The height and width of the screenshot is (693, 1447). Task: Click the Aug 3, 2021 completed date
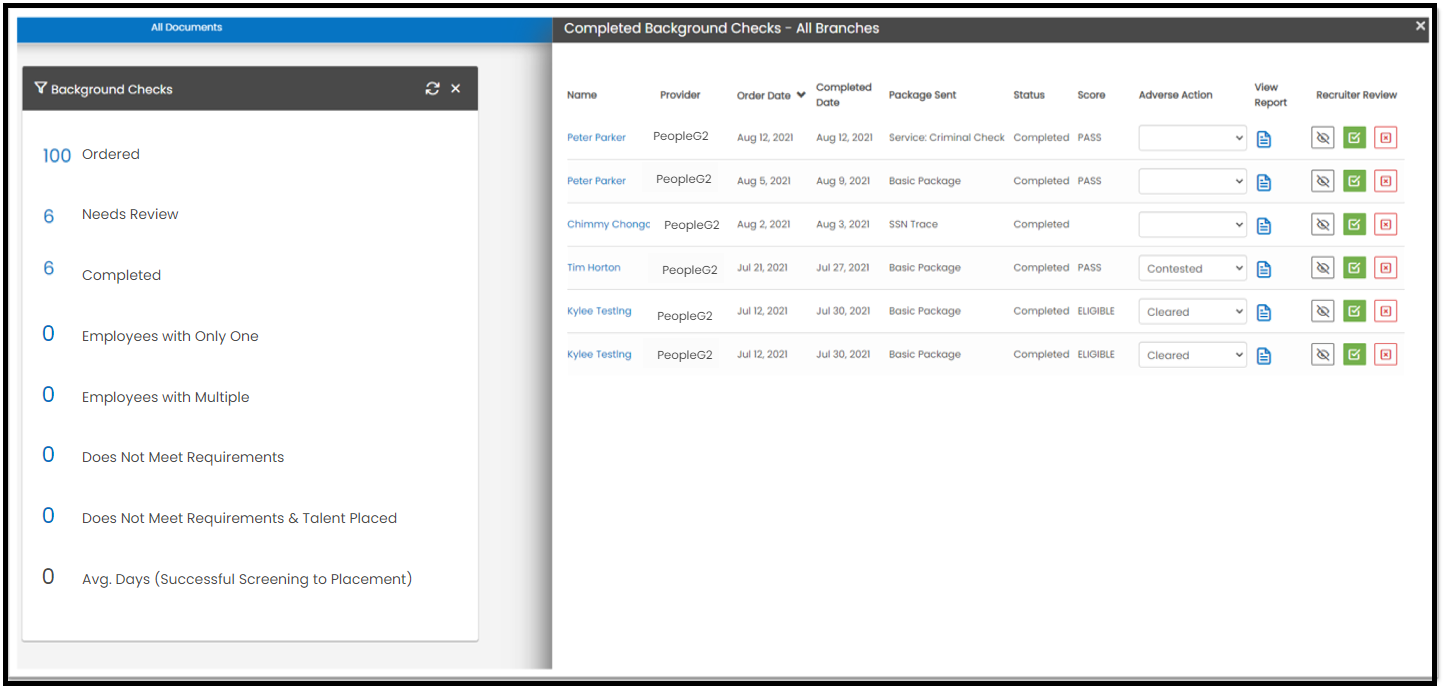843,224
